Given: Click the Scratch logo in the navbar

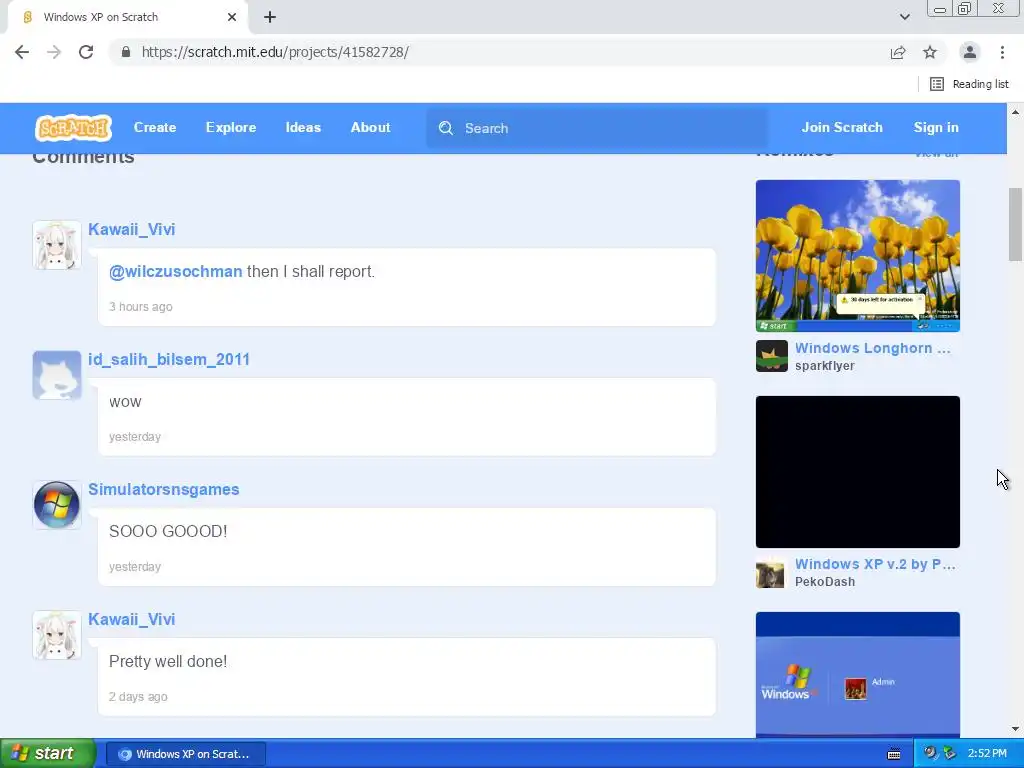Looking at the screenshot, I should point(73,128).
